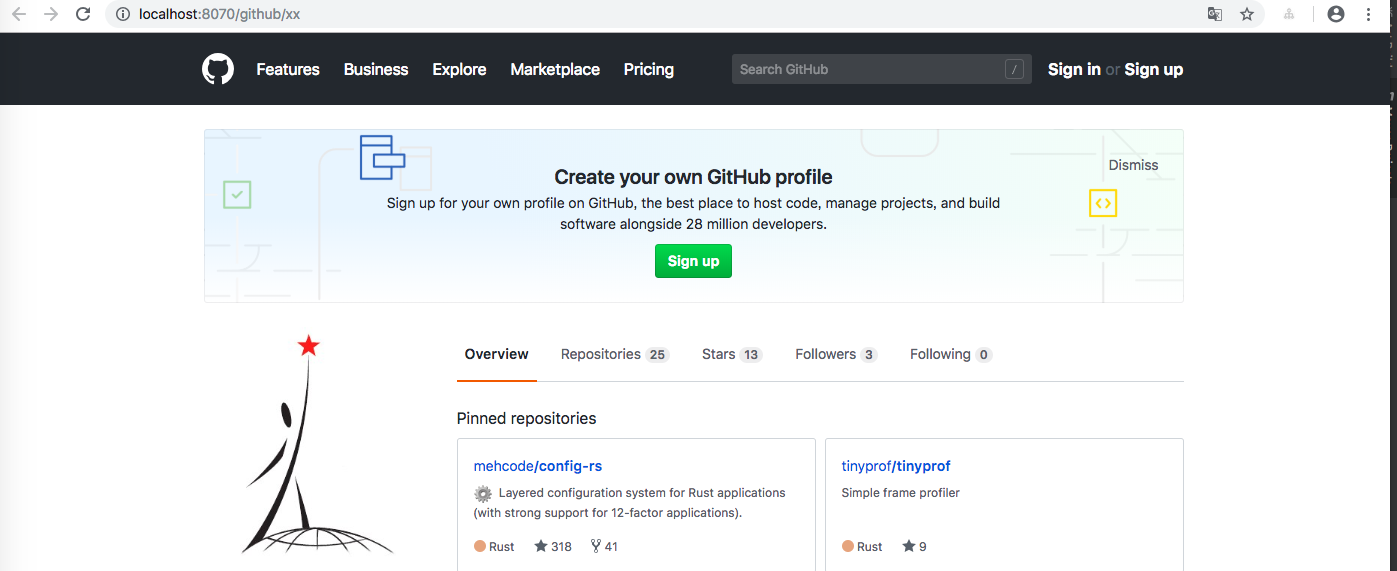The image size is (1397, 571).
Task: Open the mehcode/config-rs repository link
Action: 538,466
